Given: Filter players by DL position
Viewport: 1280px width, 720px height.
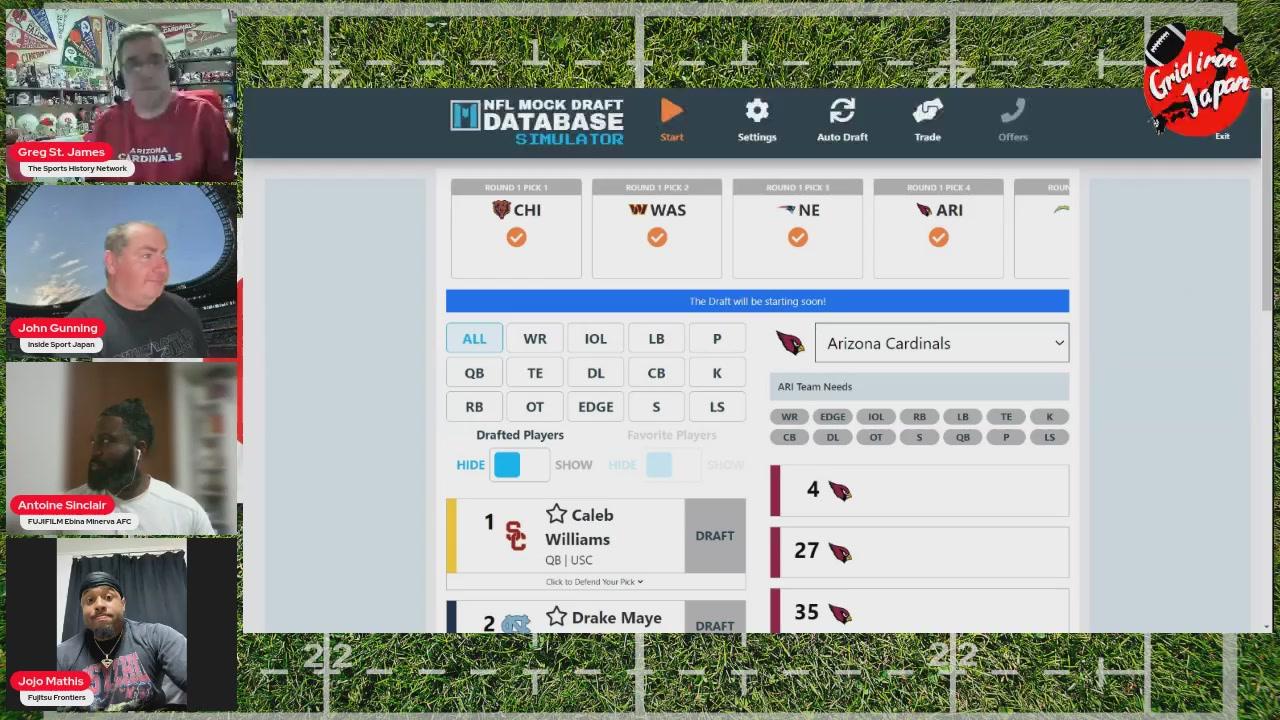Looking at the screenshot, I should click(x=596, y=373).
